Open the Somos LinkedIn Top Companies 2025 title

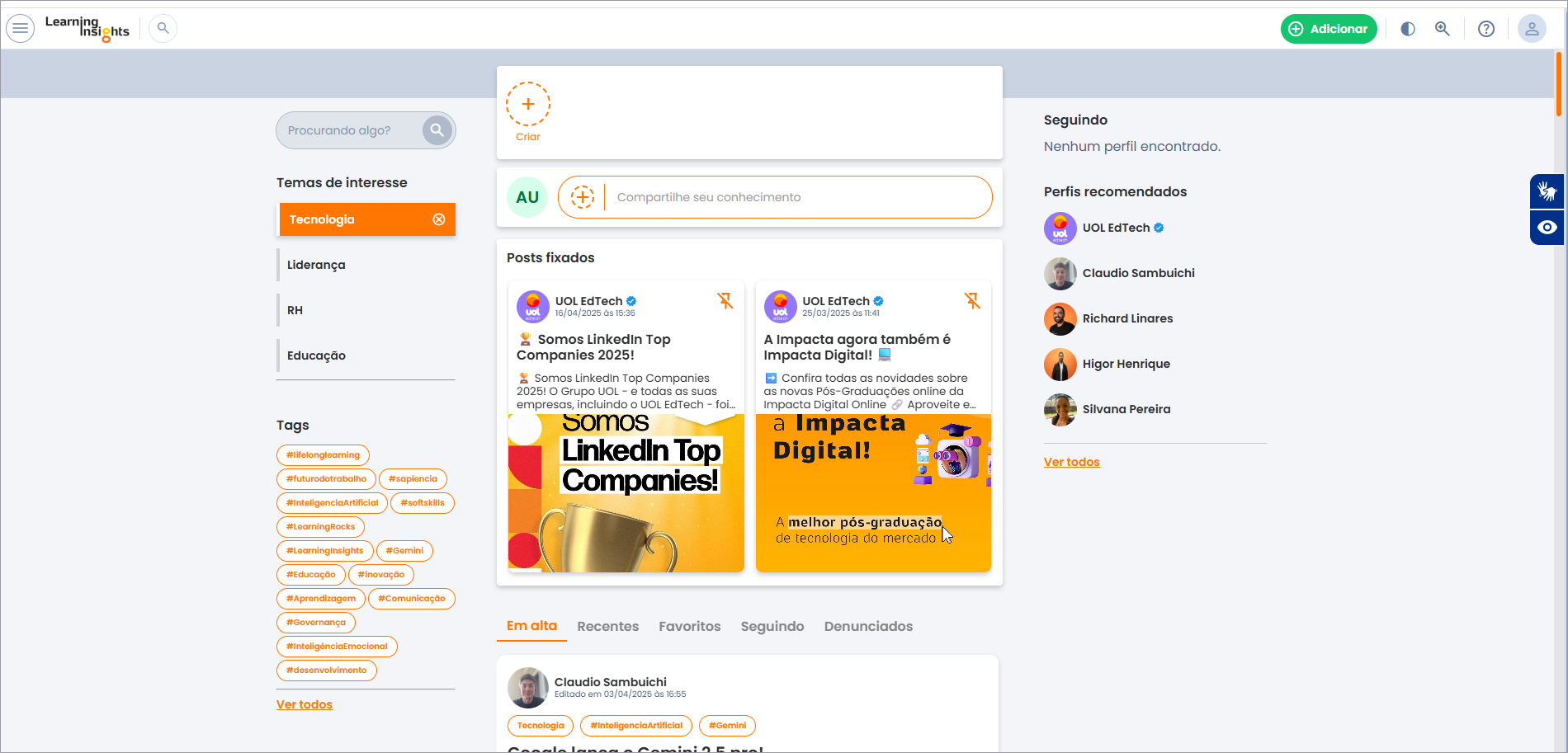pyautogui.click(x=594, y=347)
